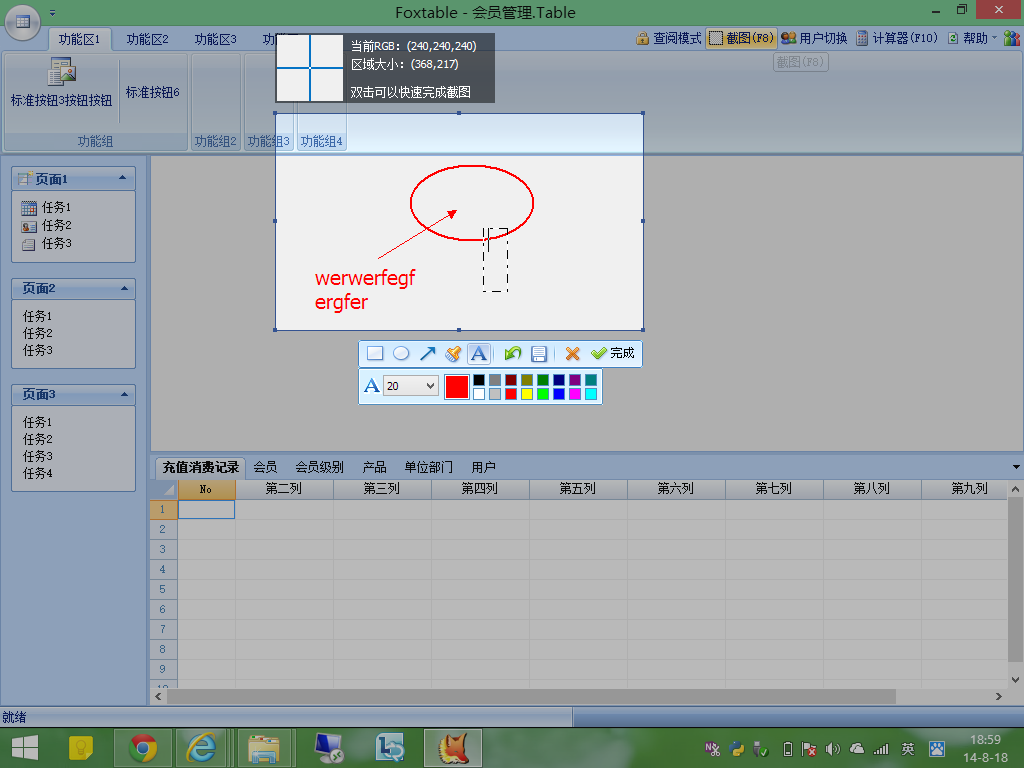Click the No column header
Viewport: 1024px width, 768px height.
pyautogui.click(x=206, y=489)
